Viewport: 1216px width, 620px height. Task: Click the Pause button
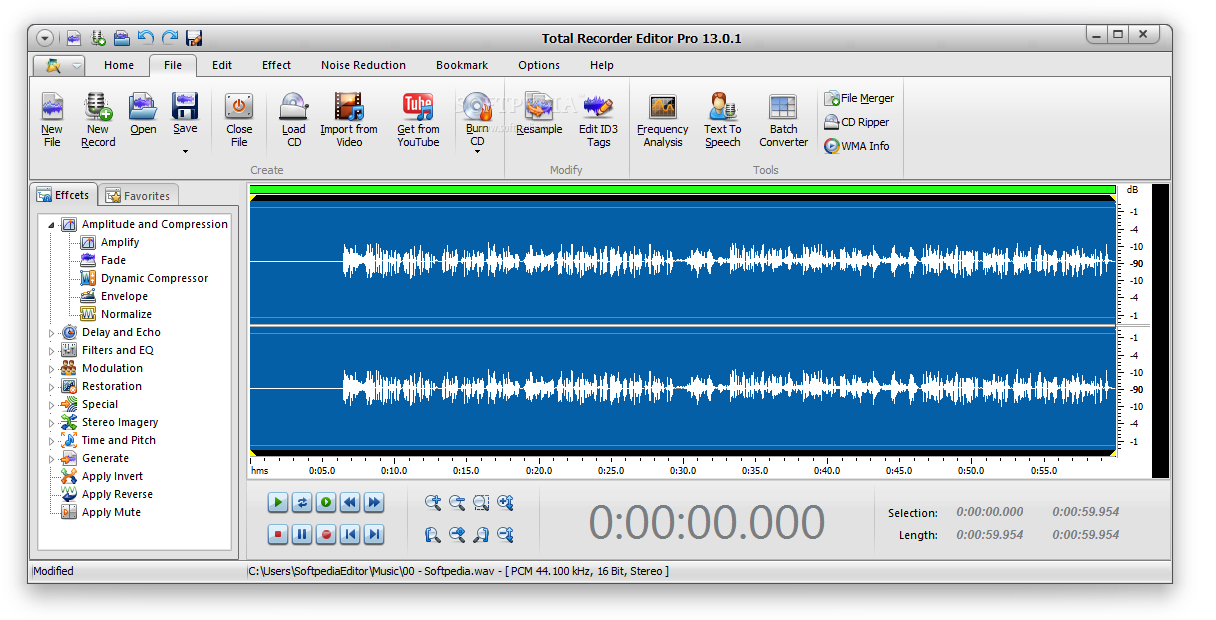(302, 535)
